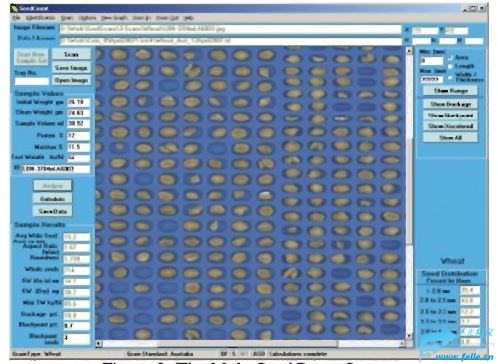Click the Show Dockage button
The width and height of the screenshot is (498, 364).
point(450,104)
